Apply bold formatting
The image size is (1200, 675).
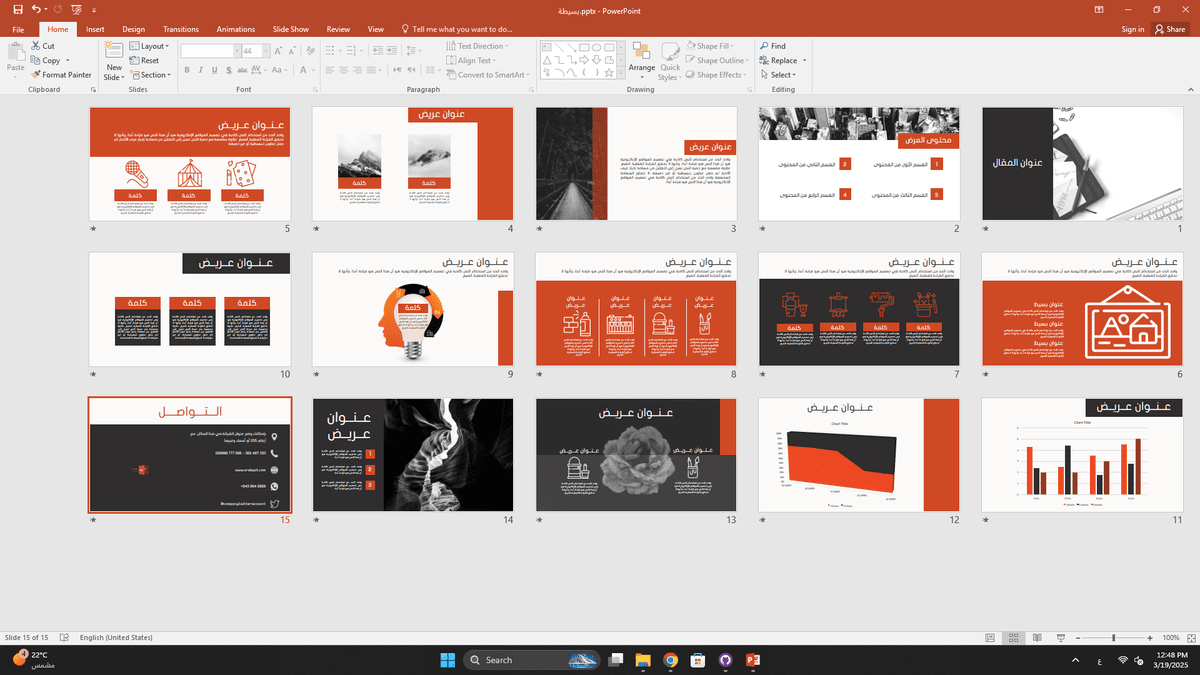pyautogui.click(x=186, y=71)
